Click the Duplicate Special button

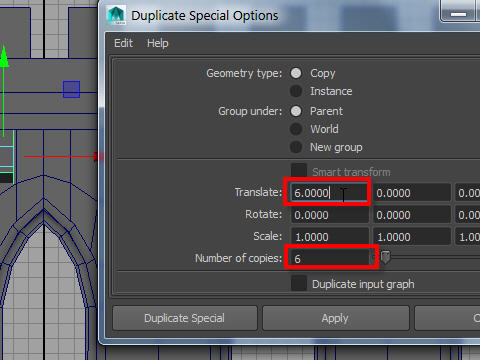[x=185, y=318]
